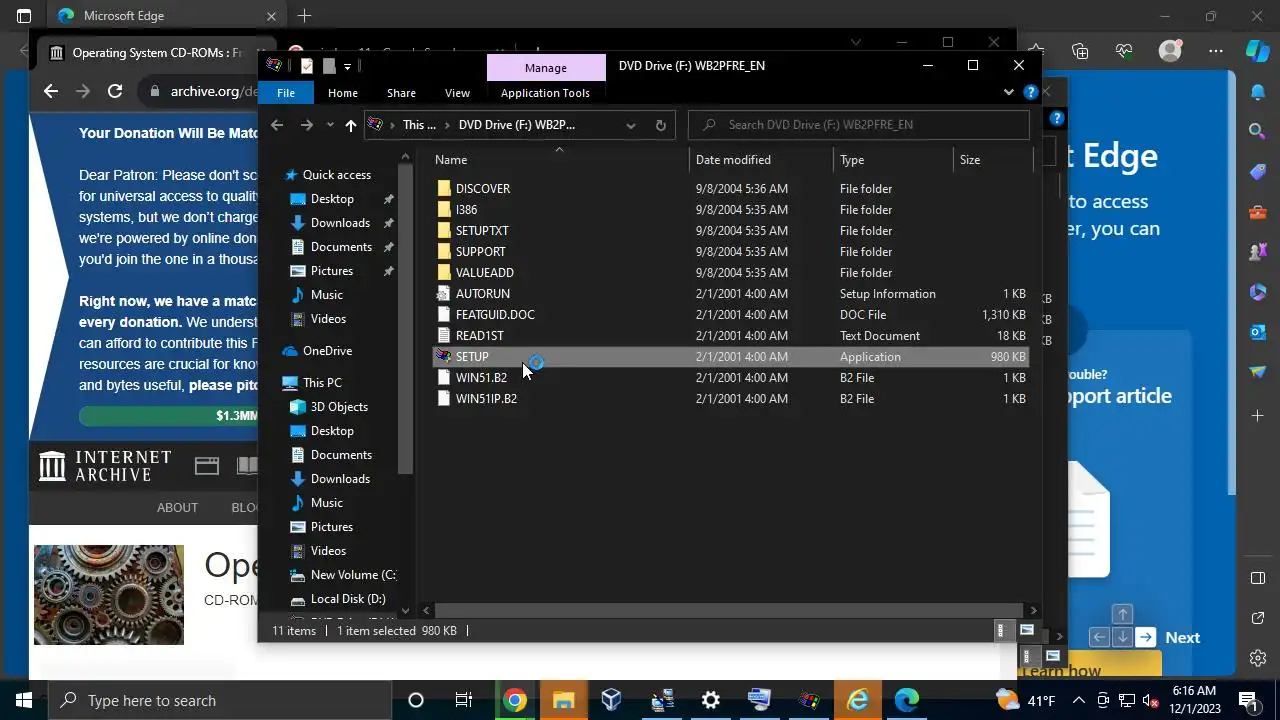
Task: Click the Properties quick access toolbar icon
Action: pyautogui.click(x=307, y=66)
